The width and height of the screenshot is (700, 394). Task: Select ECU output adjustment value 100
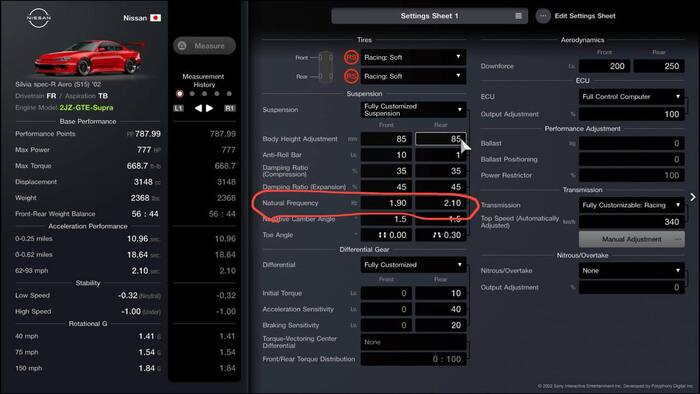(x=632, y=114)
